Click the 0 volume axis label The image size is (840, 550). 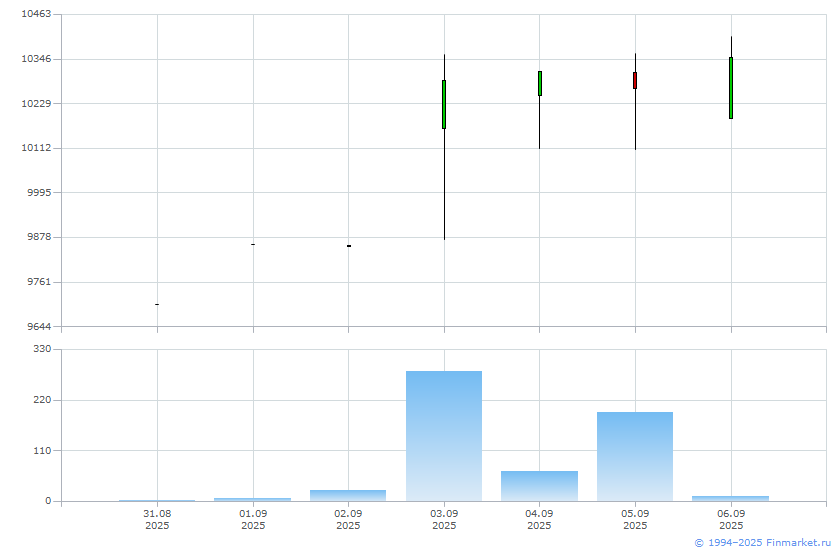coord(48,501)
